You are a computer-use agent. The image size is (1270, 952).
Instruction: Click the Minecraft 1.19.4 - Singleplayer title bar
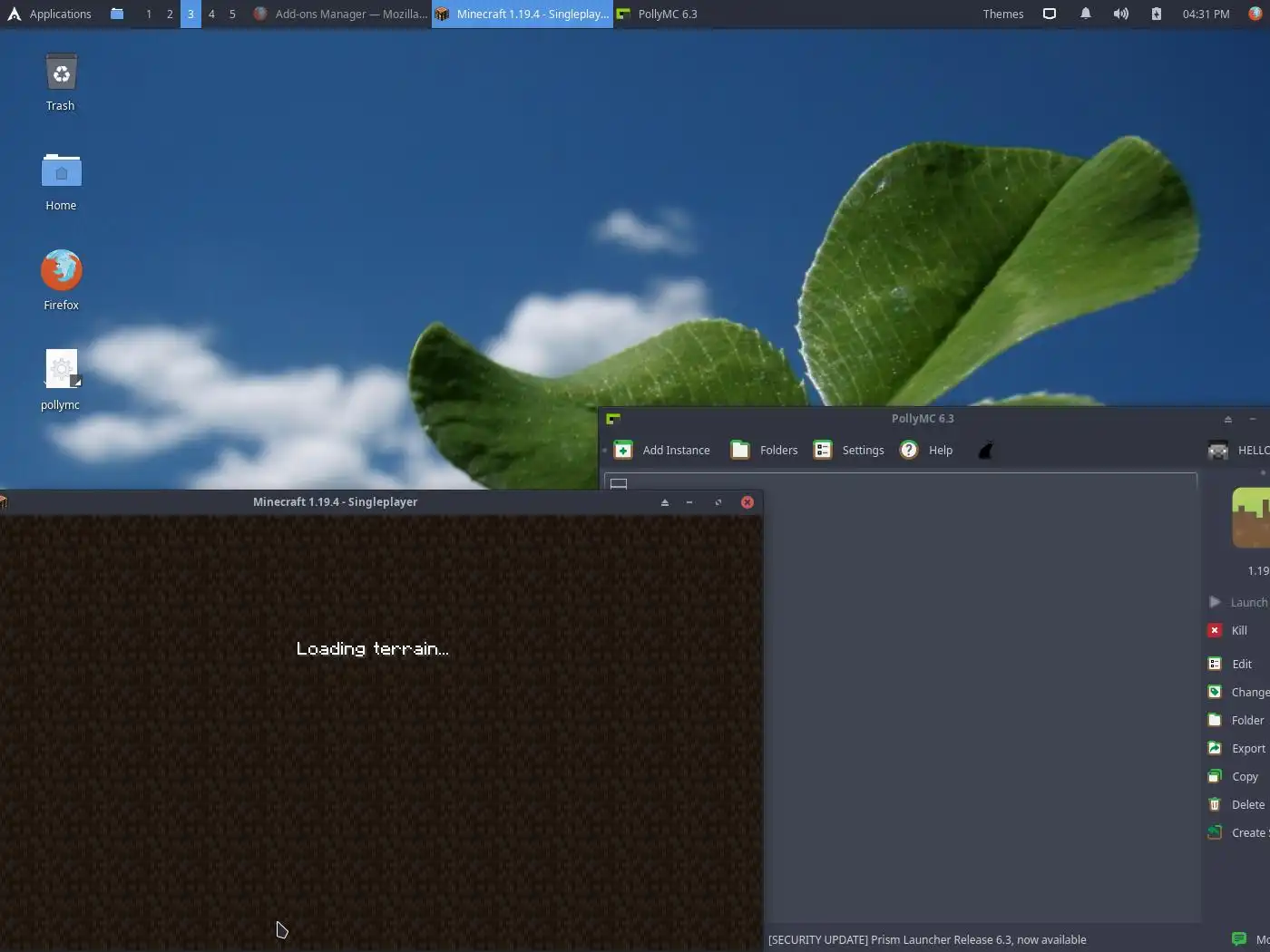(x=335, y=501)
